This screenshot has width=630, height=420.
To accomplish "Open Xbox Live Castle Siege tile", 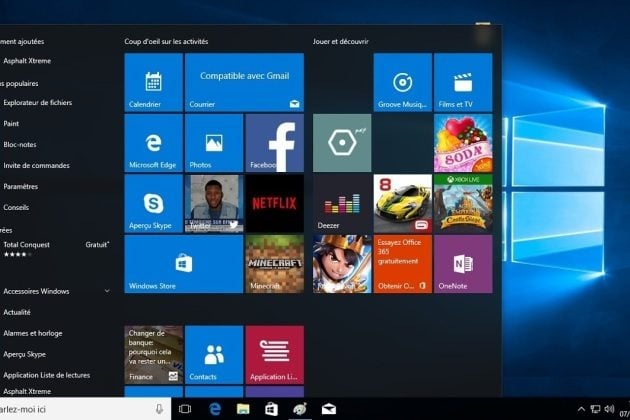I will pos(463,204).
